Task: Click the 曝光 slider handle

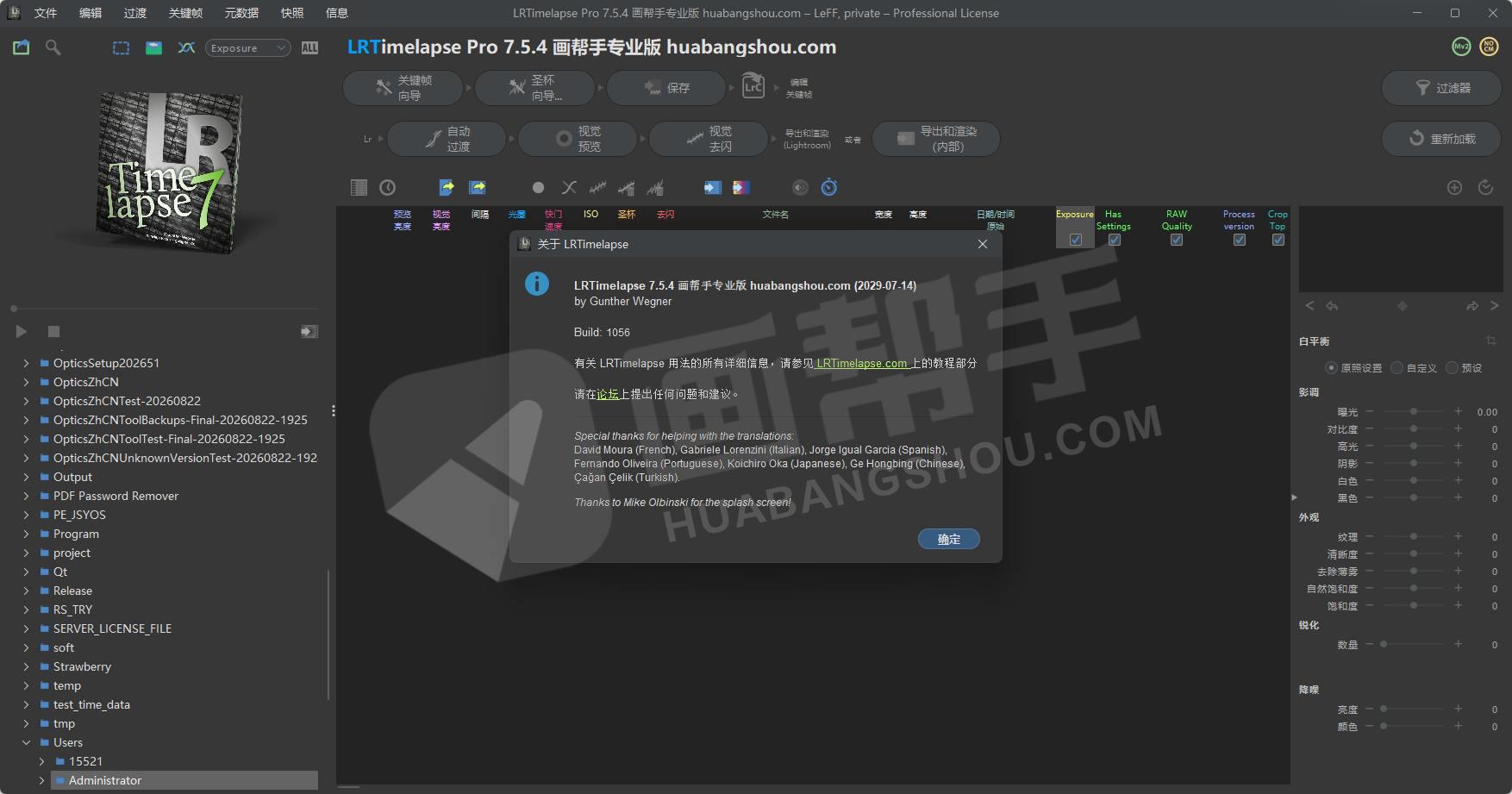Action: coord(1414,412)
